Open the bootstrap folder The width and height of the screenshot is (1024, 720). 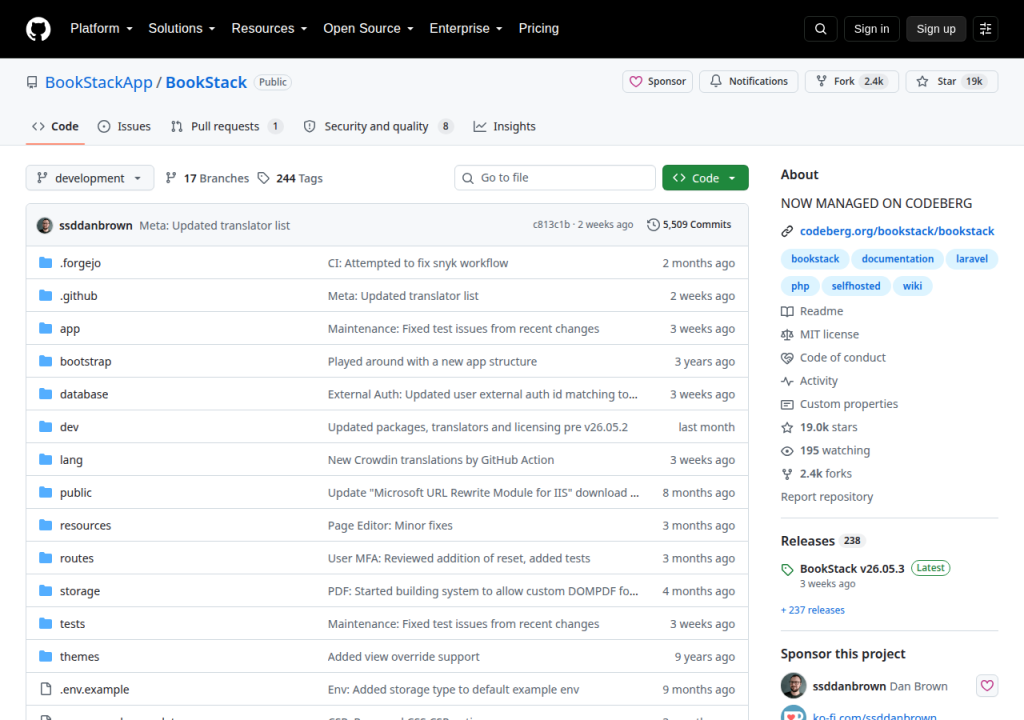click(x=86, y=361)
